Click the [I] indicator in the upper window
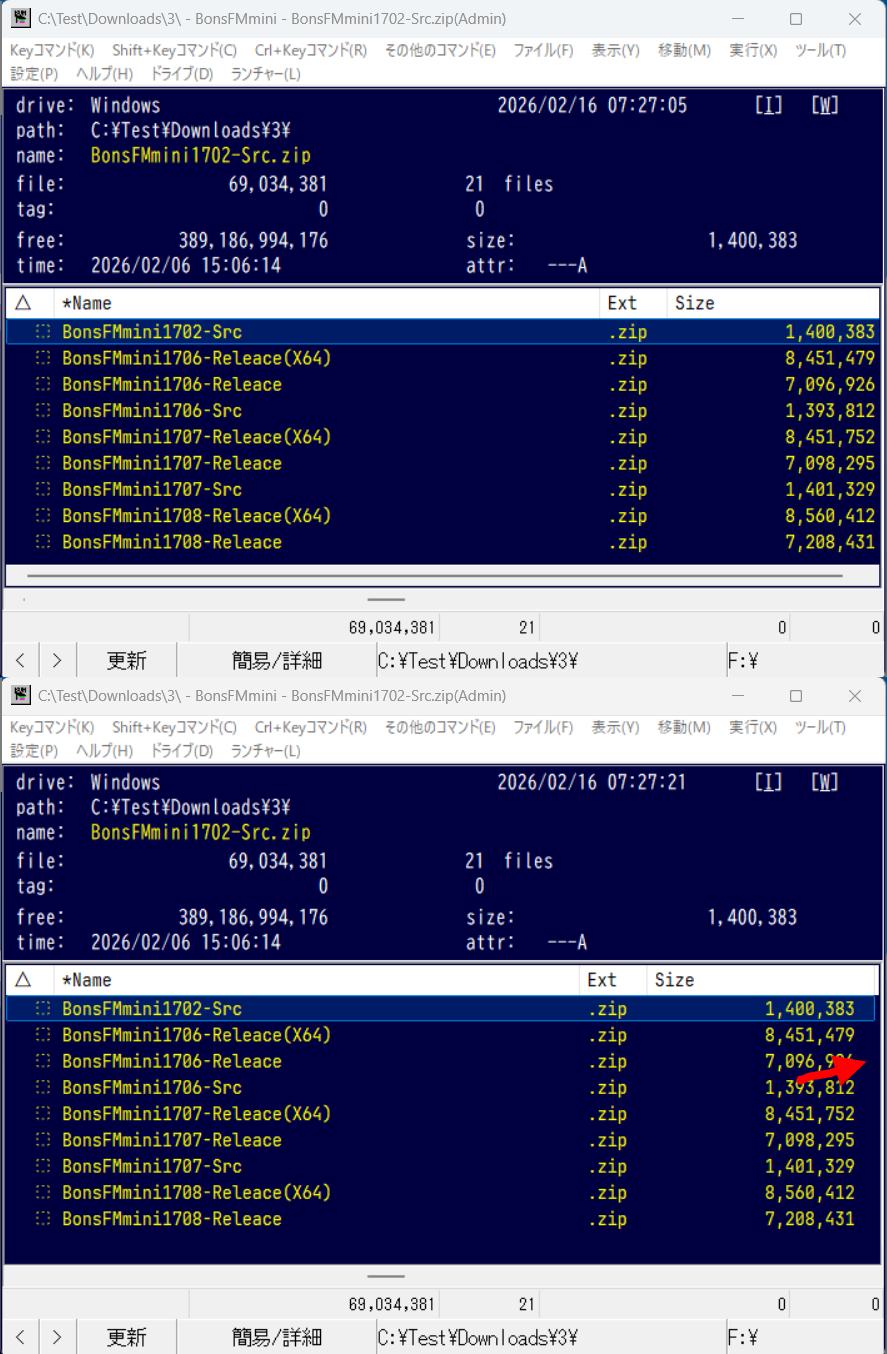The image size is (887, 1354). [x=768, y=106]
